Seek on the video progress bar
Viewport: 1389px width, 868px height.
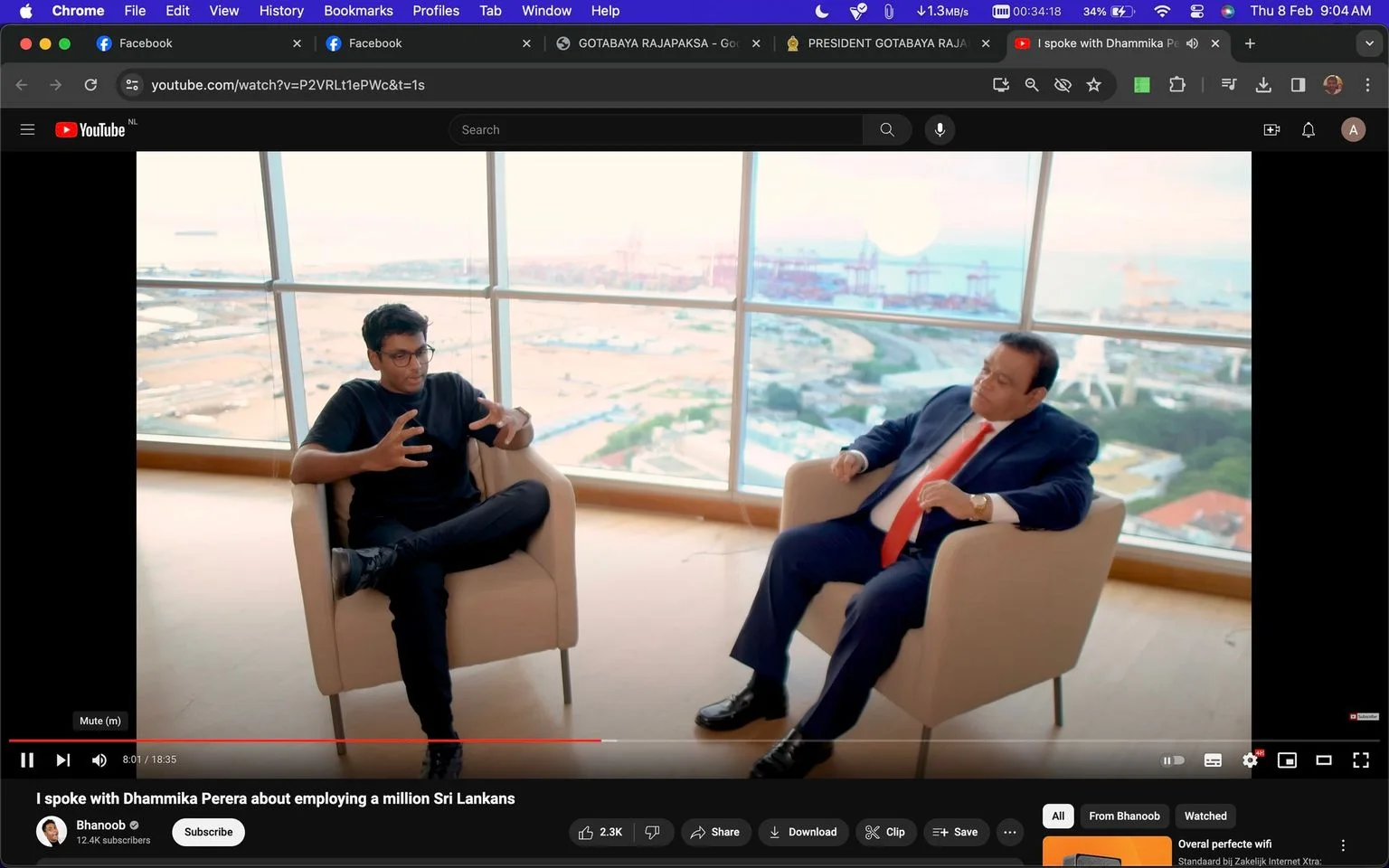pos(694,741)
